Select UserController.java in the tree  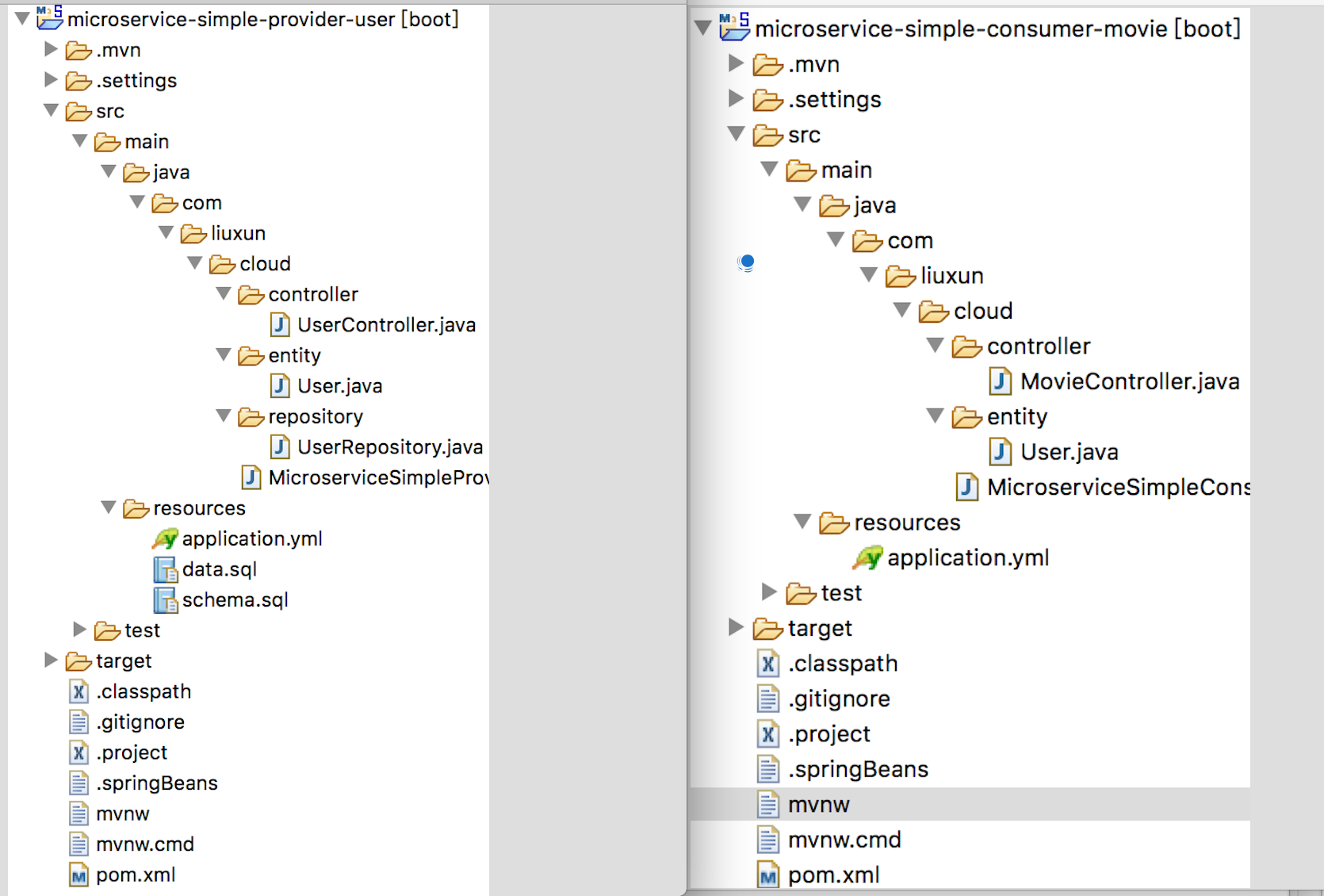[386, 325]
